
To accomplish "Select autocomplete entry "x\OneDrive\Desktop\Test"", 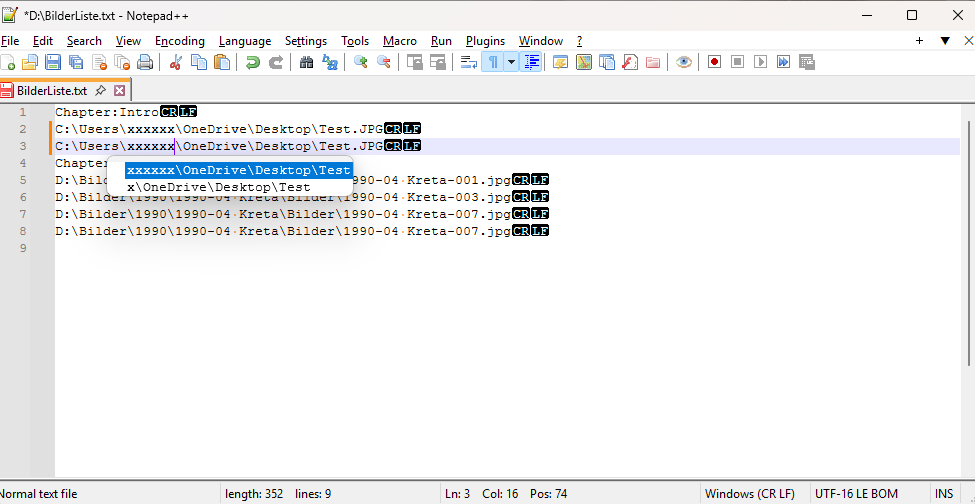I will (218, 187).
